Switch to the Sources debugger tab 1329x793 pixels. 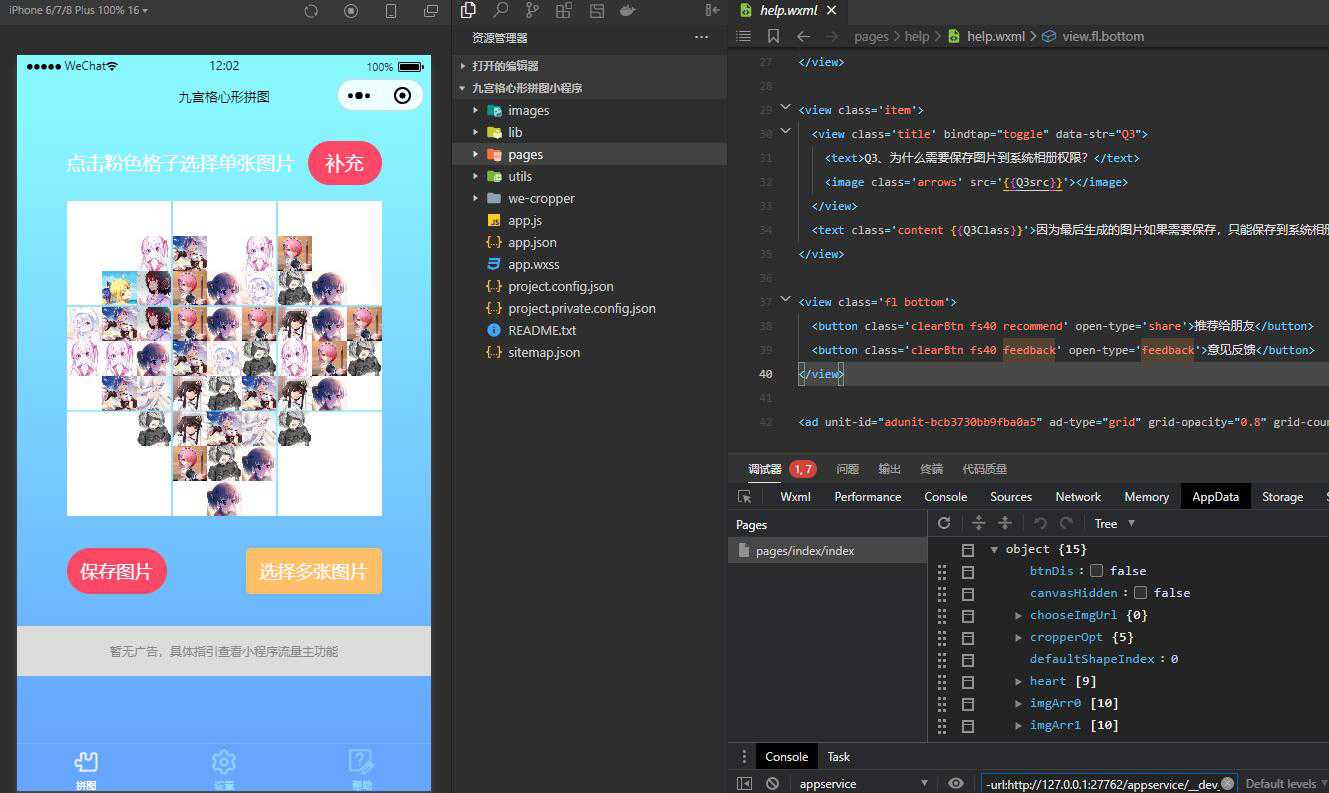[x=1011, y=497]
